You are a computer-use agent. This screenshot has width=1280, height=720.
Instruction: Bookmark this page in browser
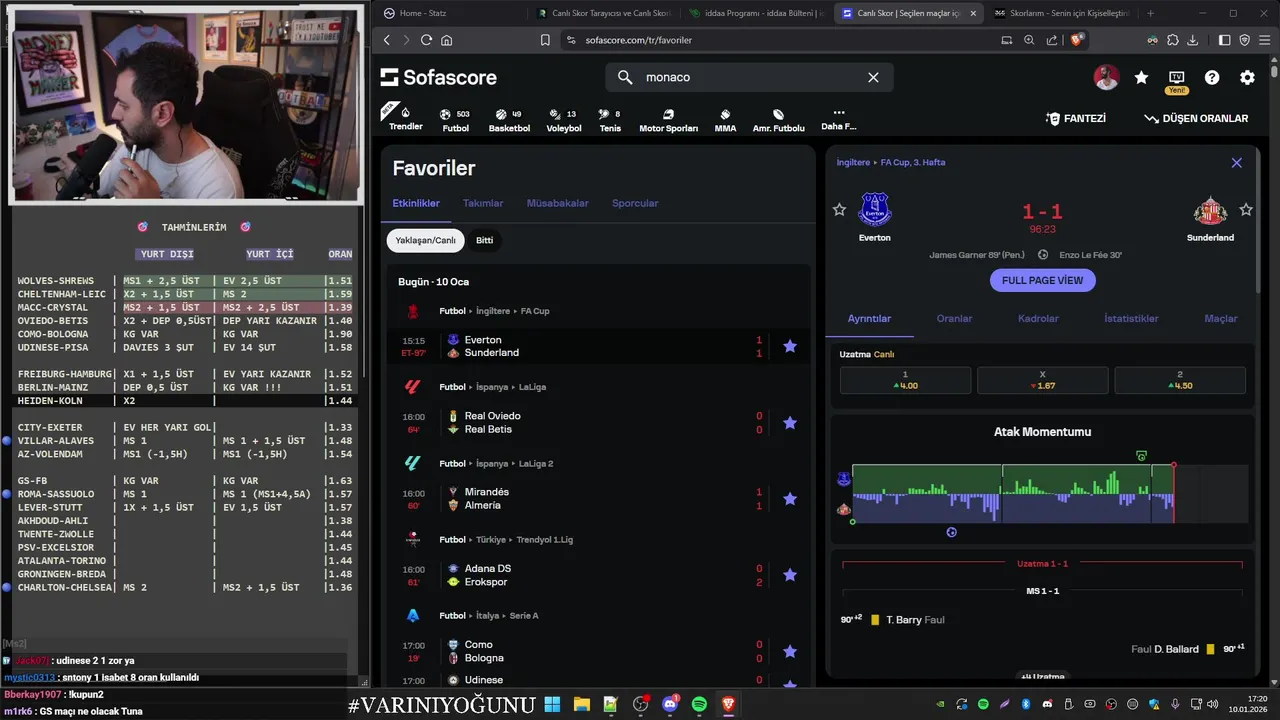tap(545, 40)
